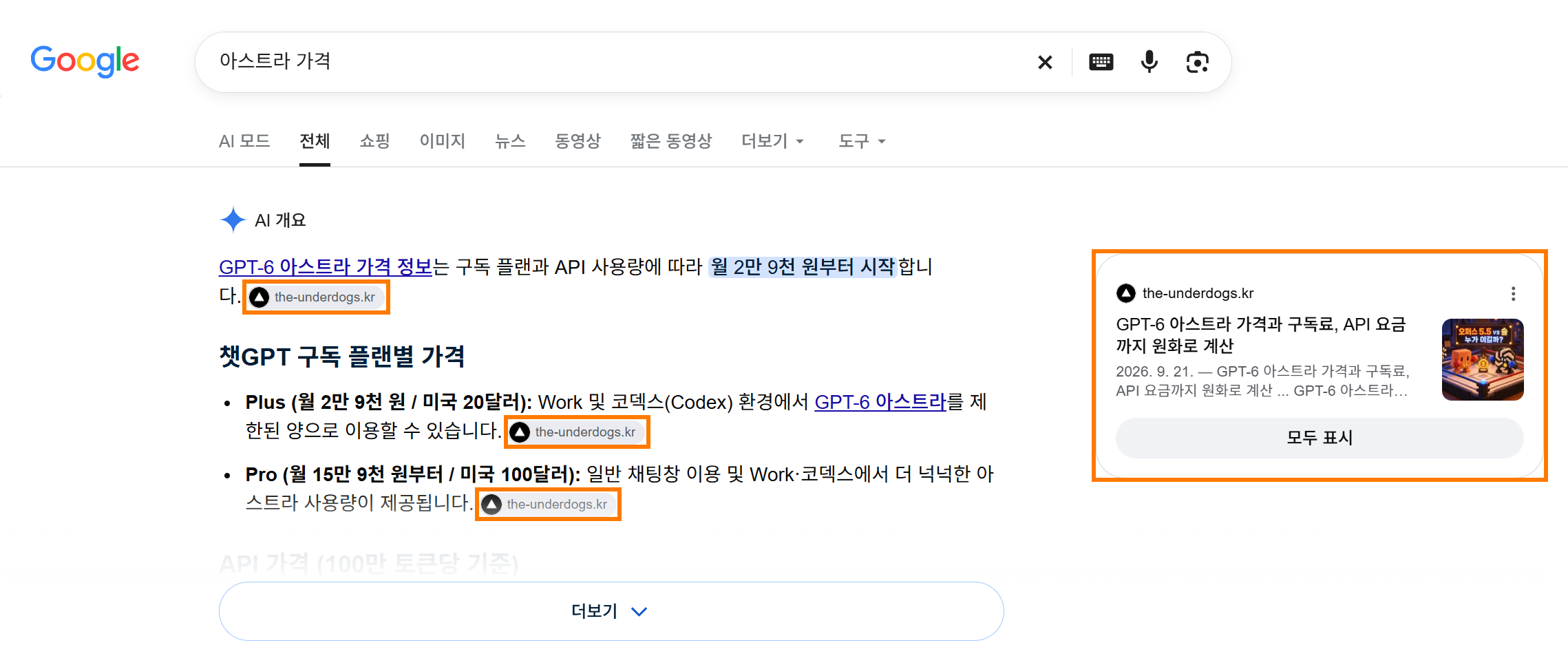Select the 전체 tab

point(315,141)
